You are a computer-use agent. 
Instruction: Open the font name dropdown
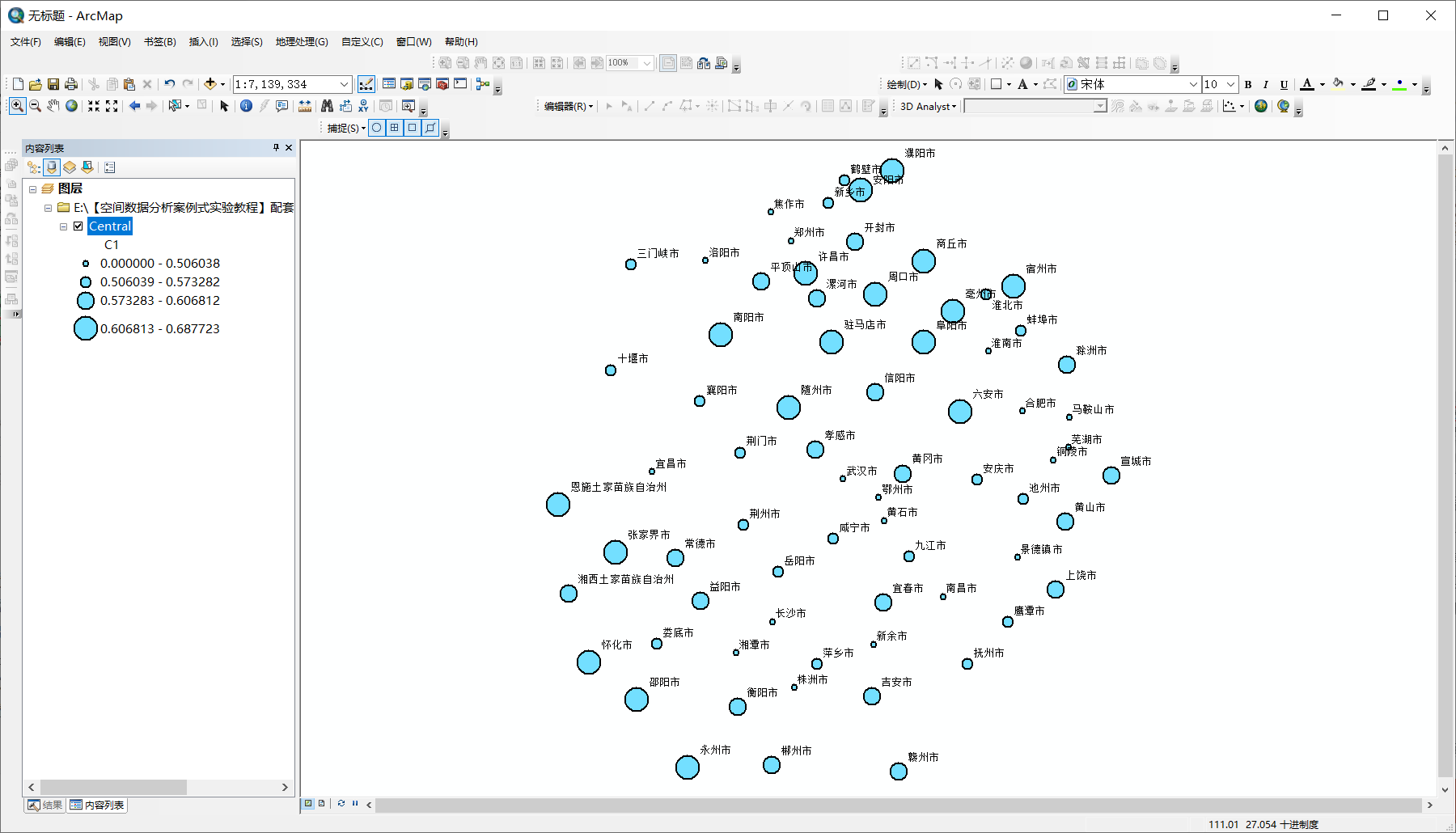coord(1193,84)
